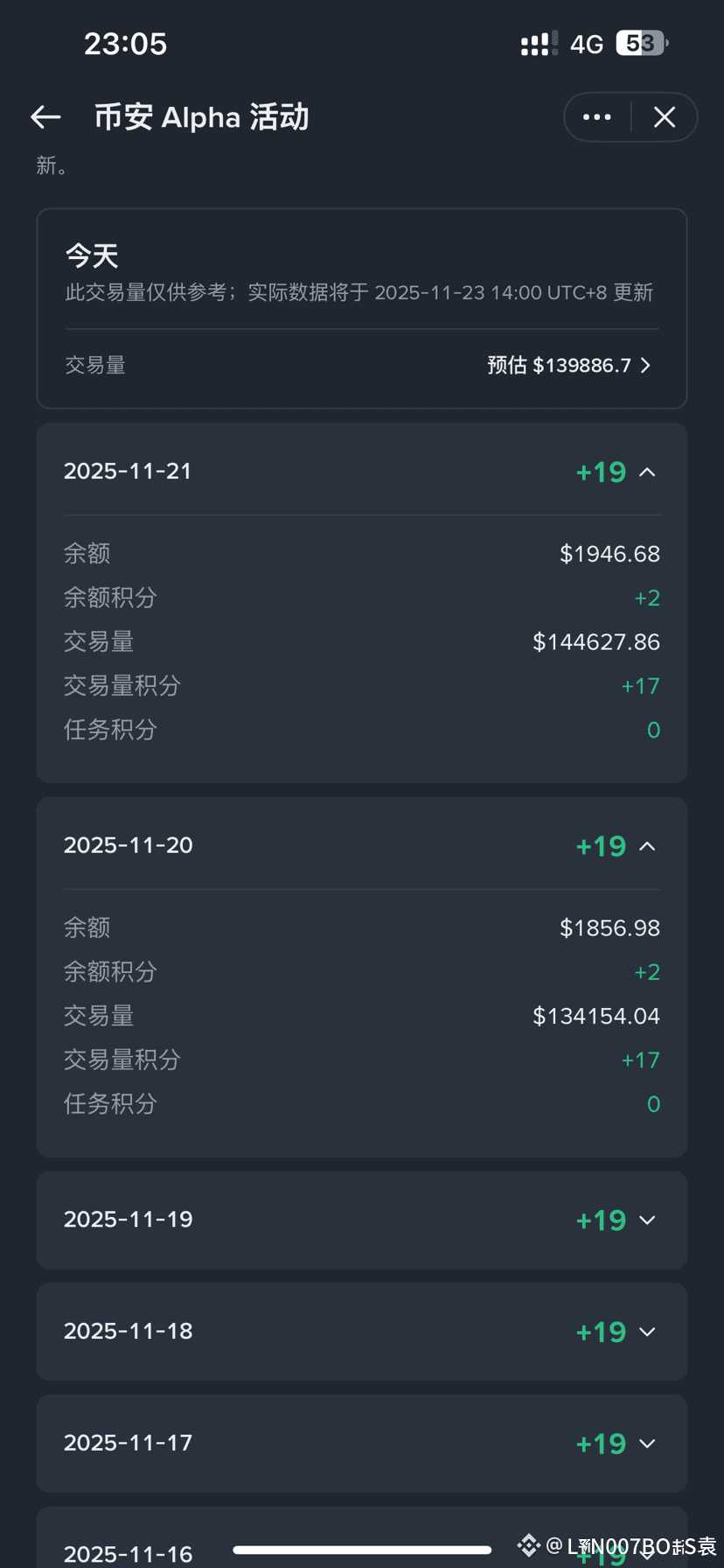Tap the home indicator bar at bottom
Image resolution: width=724 pixels, height=1568 pixels.
[x=362, y=1550]
